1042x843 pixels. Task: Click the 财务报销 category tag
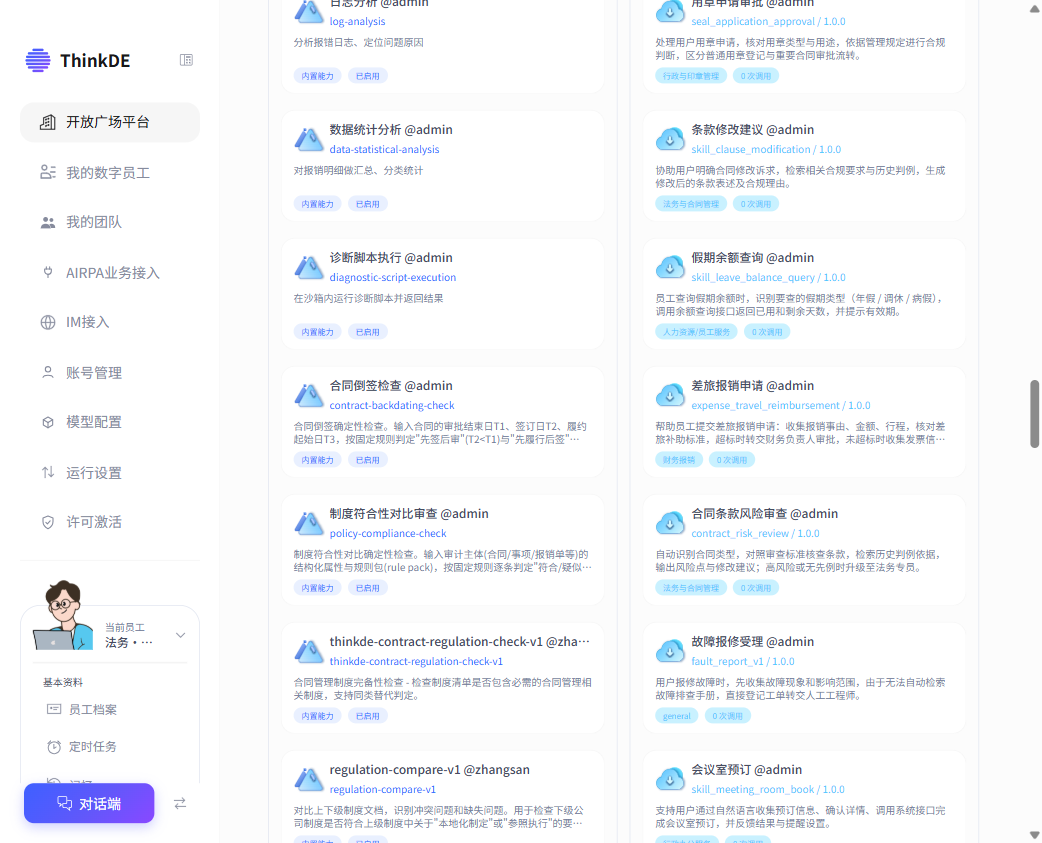pyautogui.click(x=678, y=460)
